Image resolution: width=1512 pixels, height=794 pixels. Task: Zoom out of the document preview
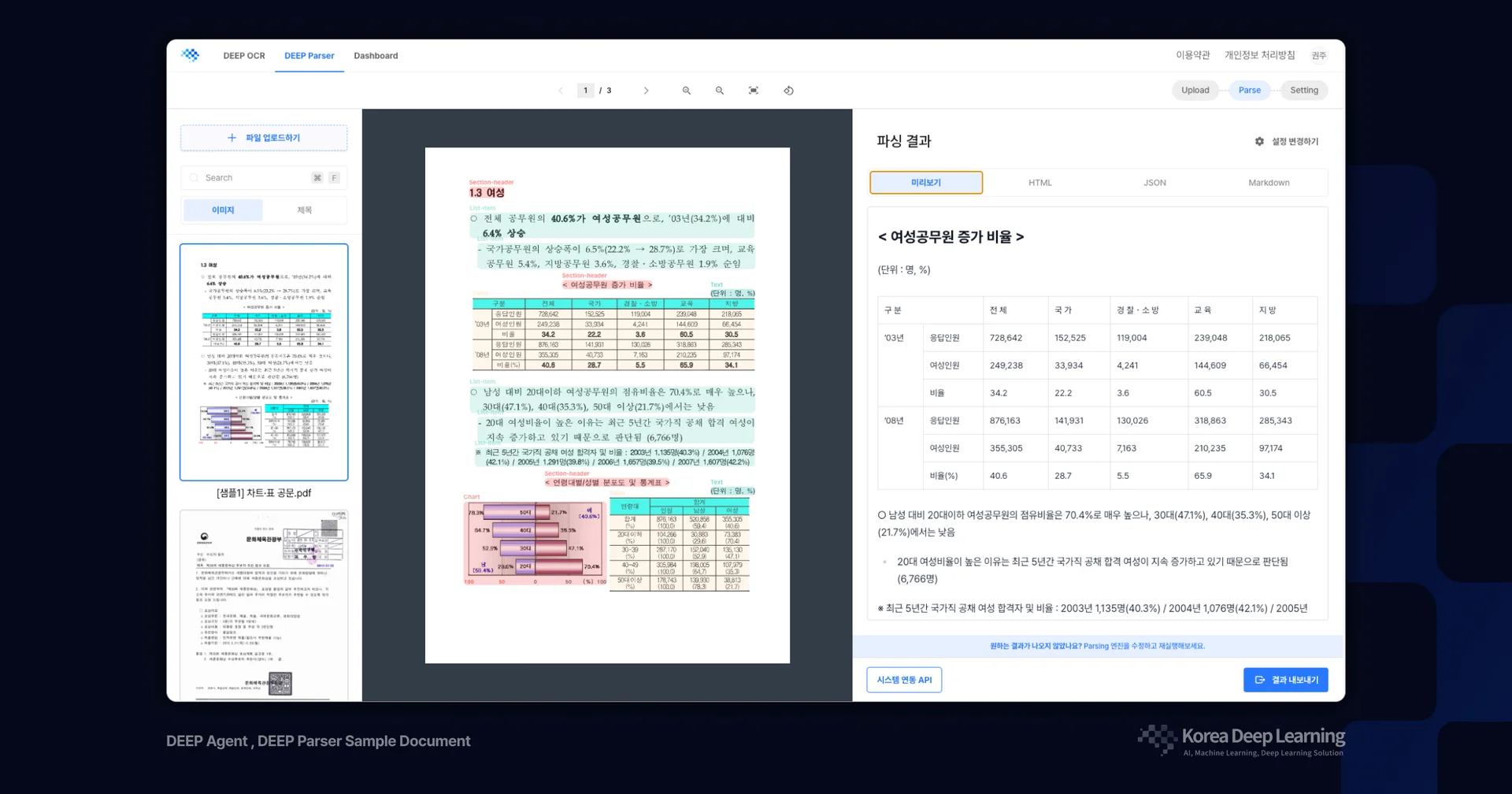click(719, 90)
